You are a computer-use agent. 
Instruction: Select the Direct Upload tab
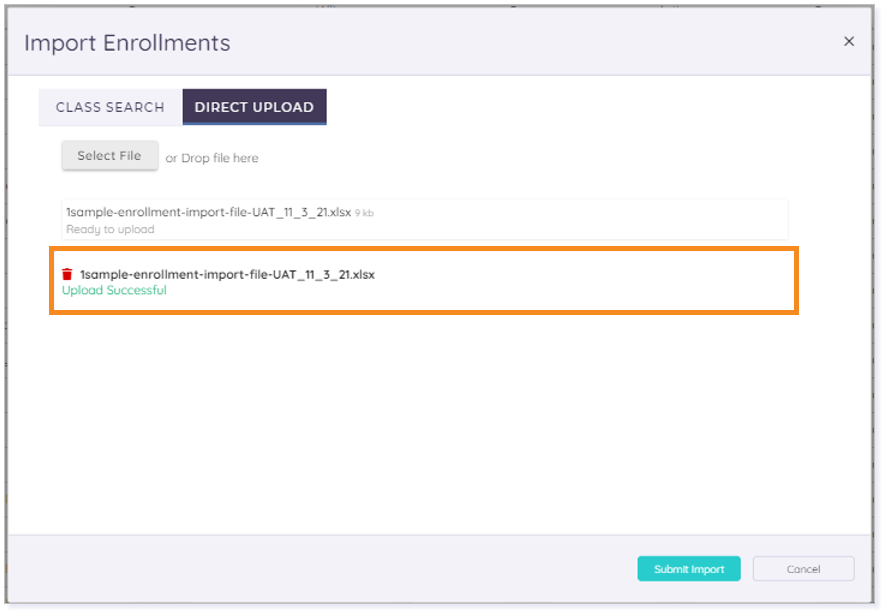(254, 107)
